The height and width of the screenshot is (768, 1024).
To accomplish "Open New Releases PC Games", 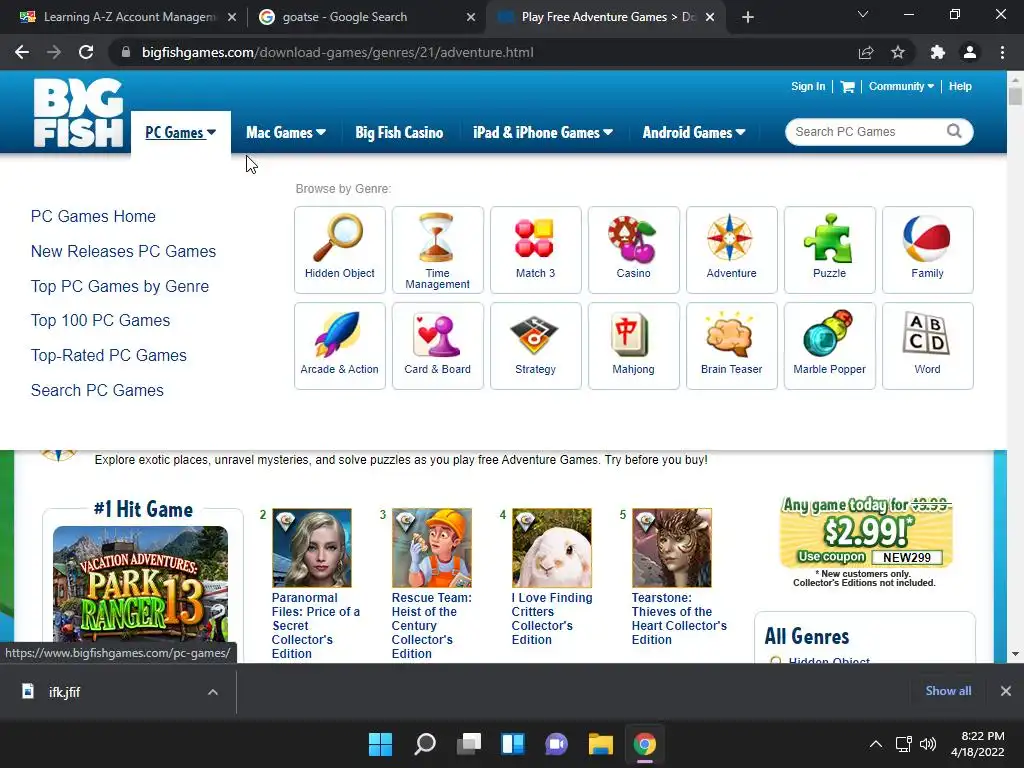I will click(x=123, y=251).
